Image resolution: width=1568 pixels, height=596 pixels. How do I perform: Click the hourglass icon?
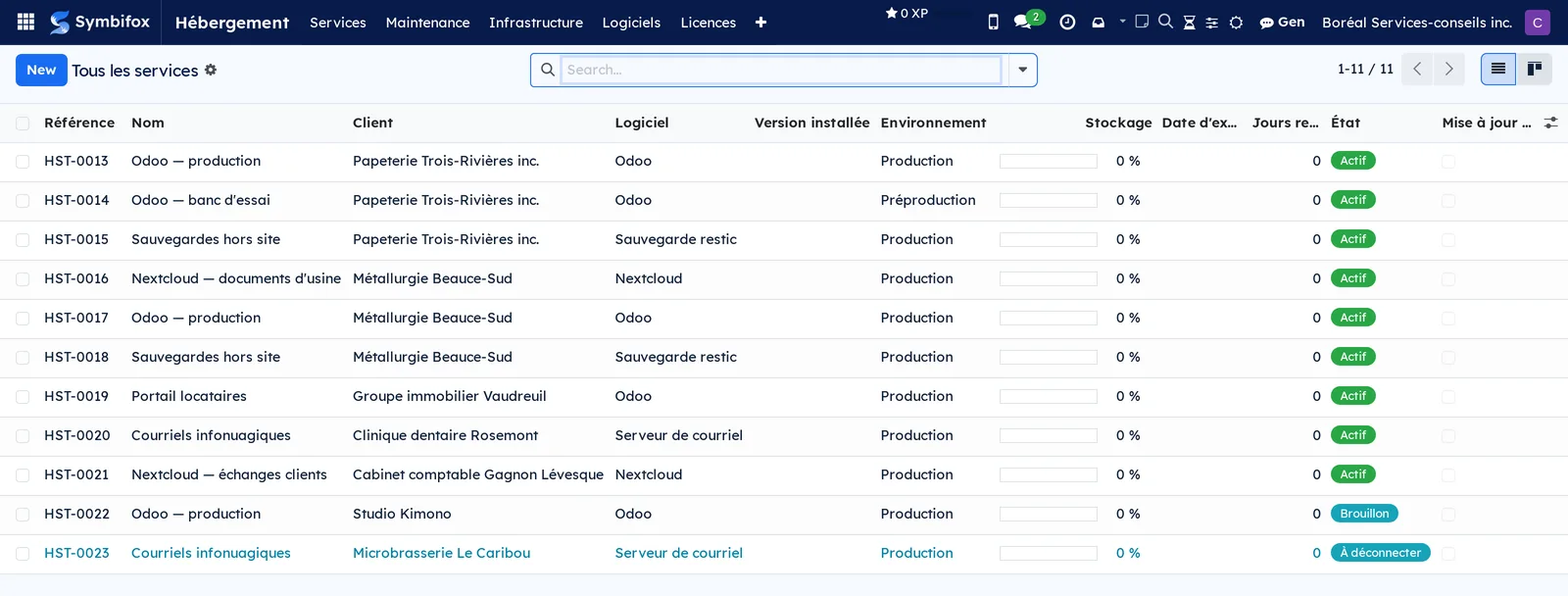1189,22
